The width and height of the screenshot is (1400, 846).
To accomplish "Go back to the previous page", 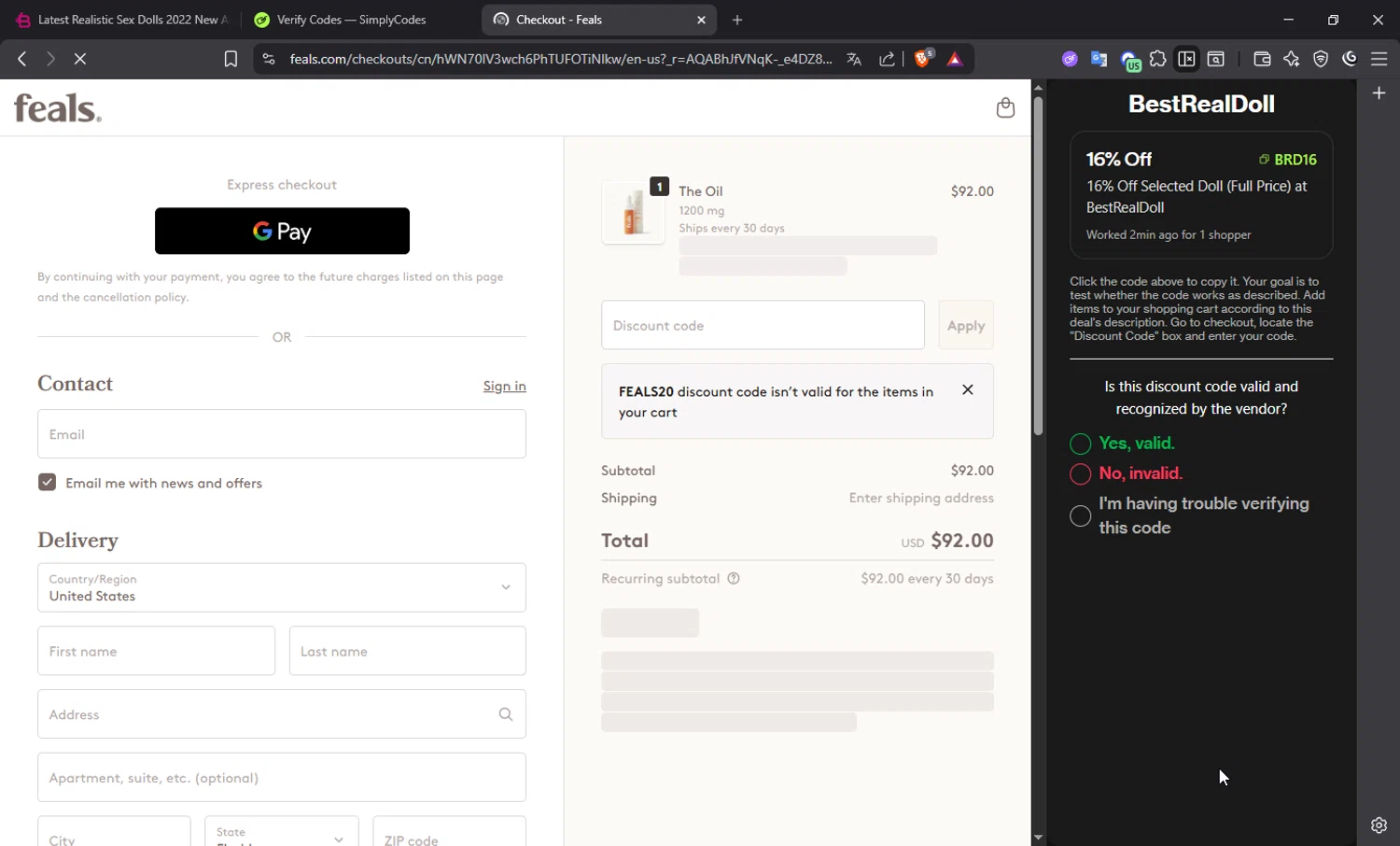I will 21,59.
